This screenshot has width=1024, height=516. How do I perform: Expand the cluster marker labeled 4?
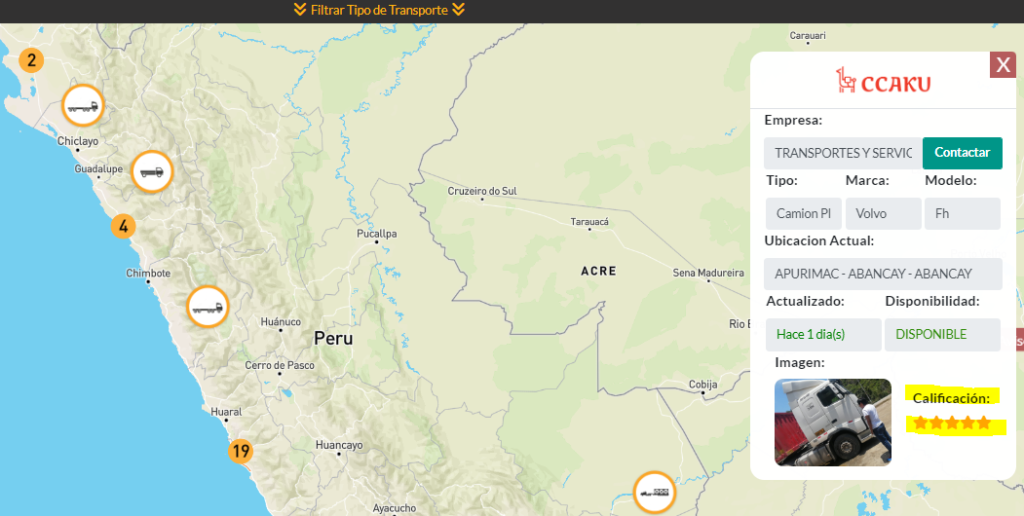coord(123,226)
